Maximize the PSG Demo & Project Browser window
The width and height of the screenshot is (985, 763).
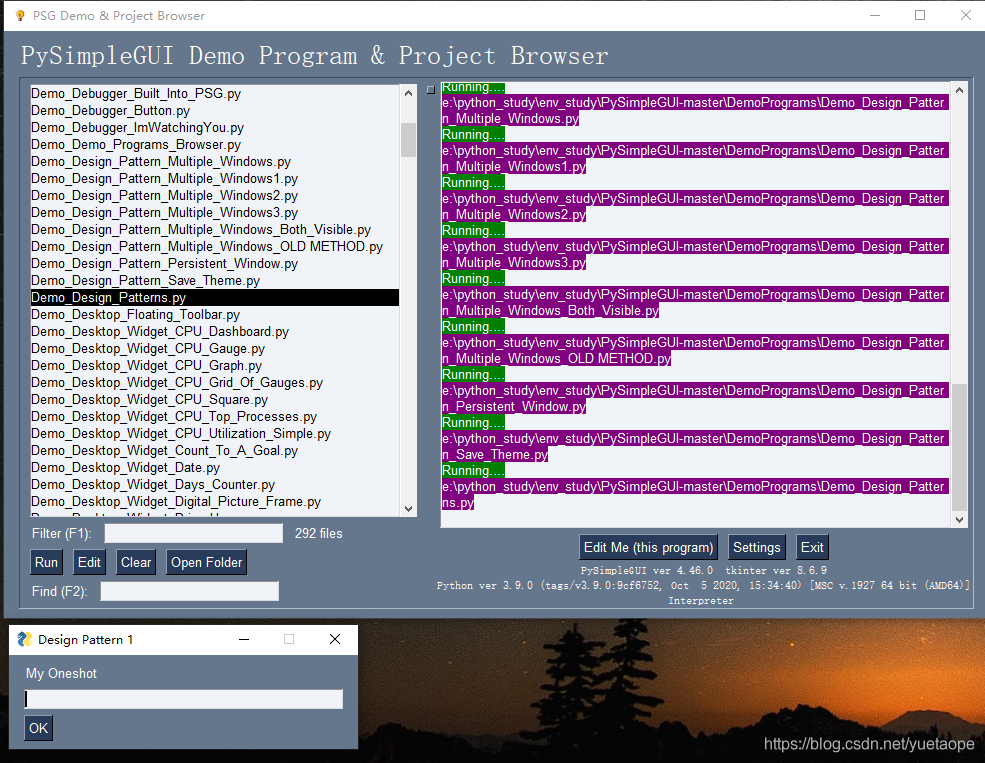click(x=920, y=15)
